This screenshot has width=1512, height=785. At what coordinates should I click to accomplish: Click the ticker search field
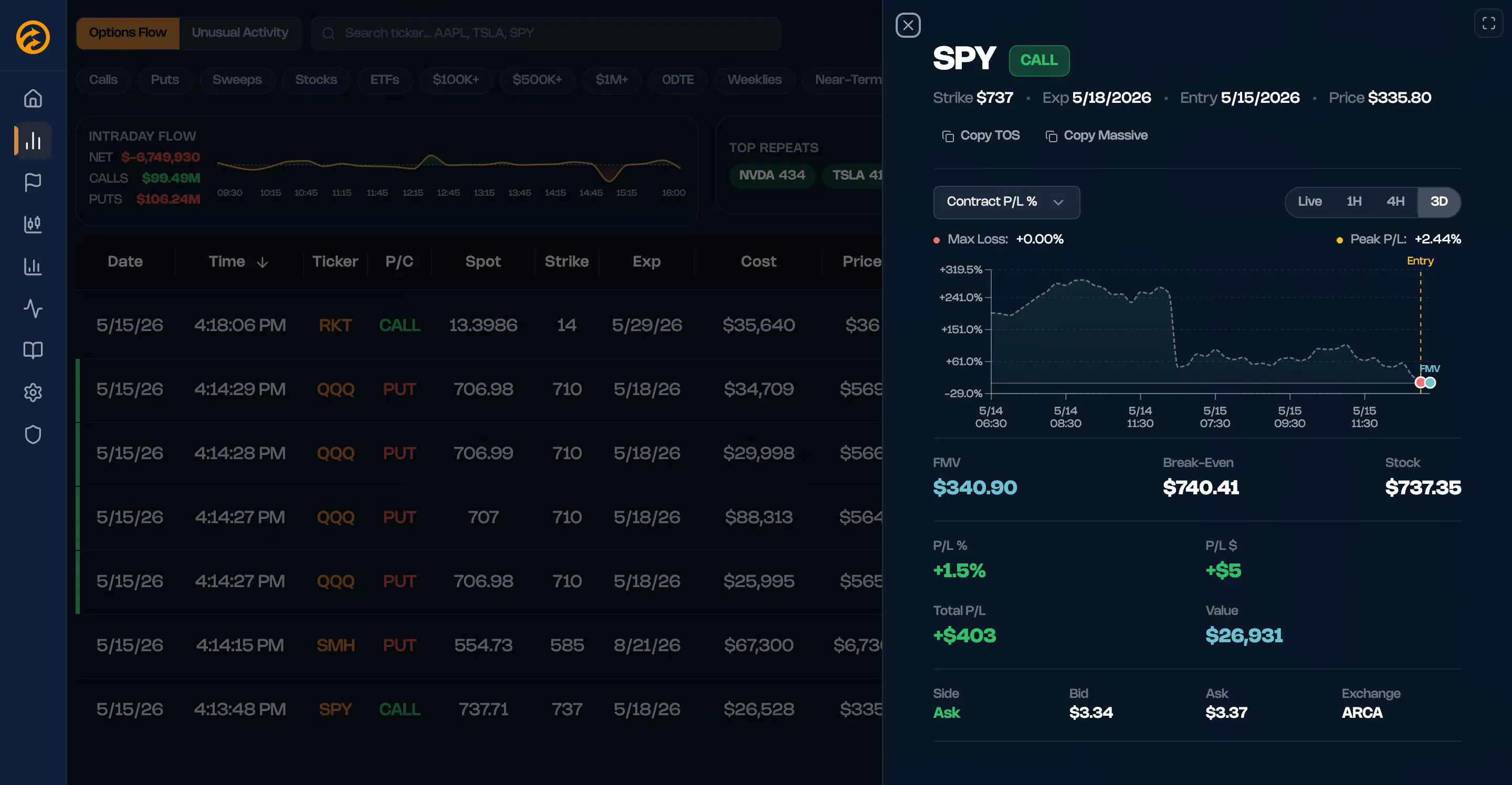546,34
